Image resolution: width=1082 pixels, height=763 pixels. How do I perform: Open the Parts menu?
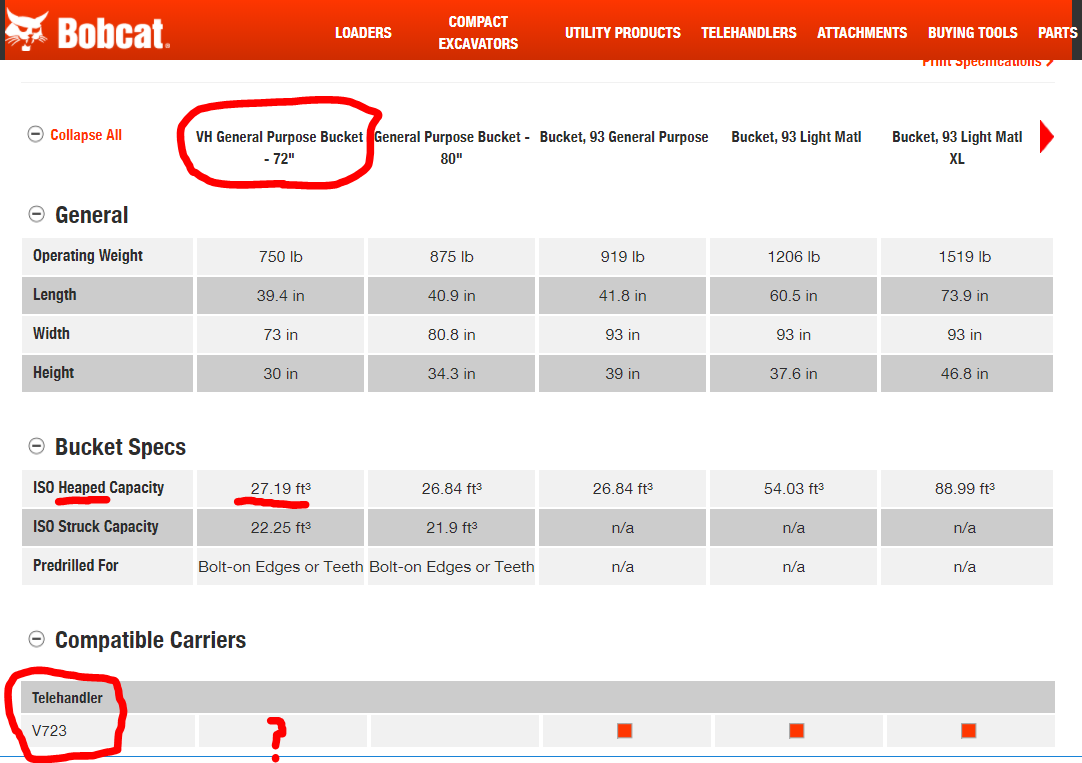pos(1058,32)
